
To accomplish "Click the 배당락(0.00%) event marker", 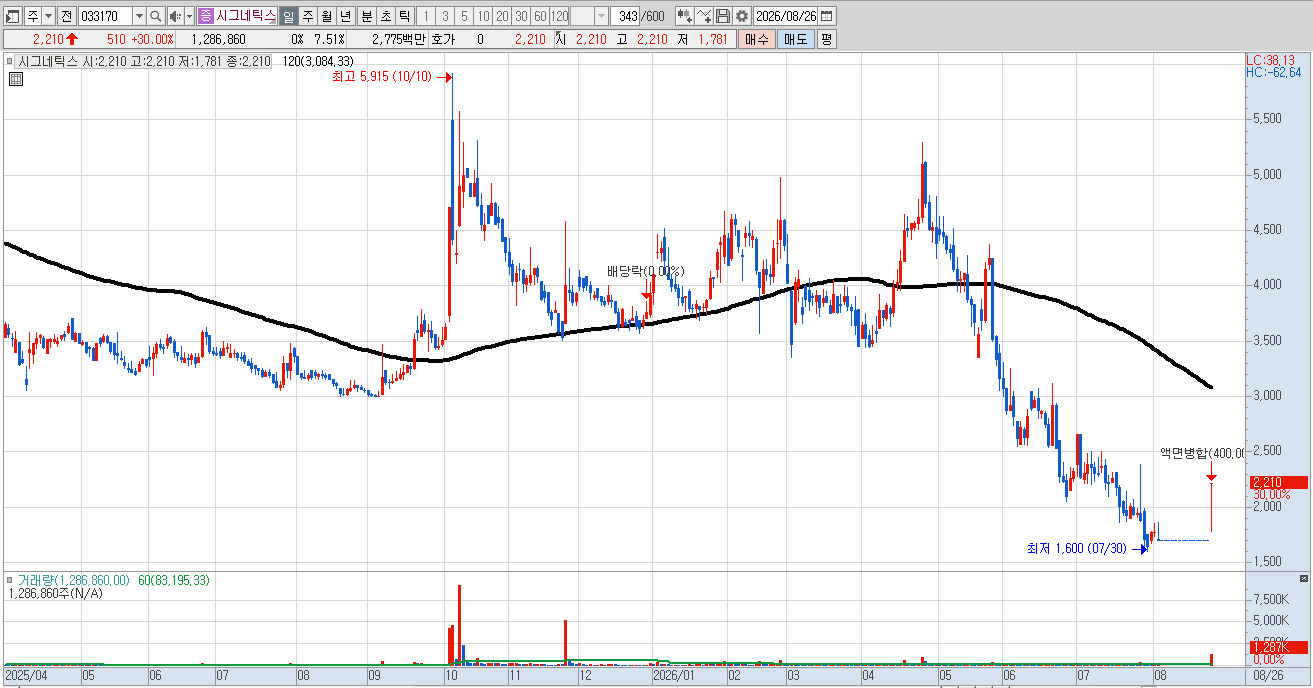I will pyautogui.click(x=646, y=271).
